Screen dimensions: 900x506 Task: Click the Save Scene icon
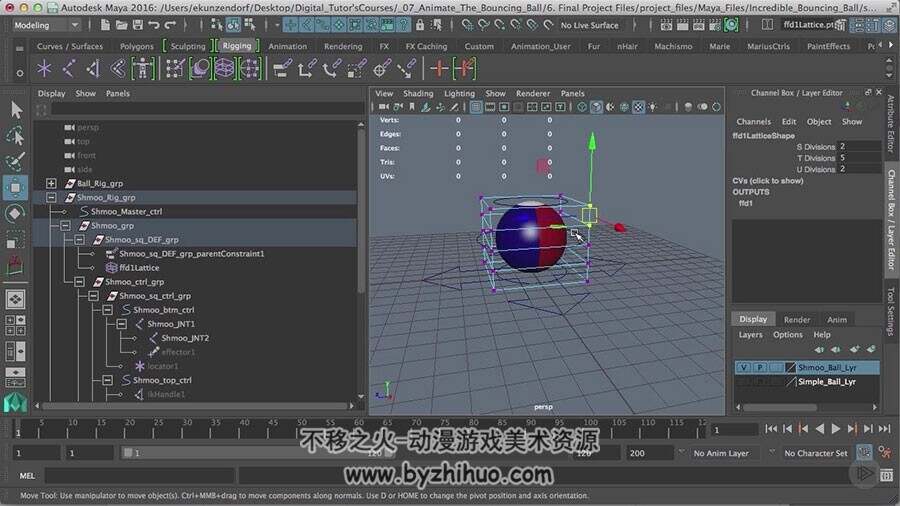click(x=138, y=25)
